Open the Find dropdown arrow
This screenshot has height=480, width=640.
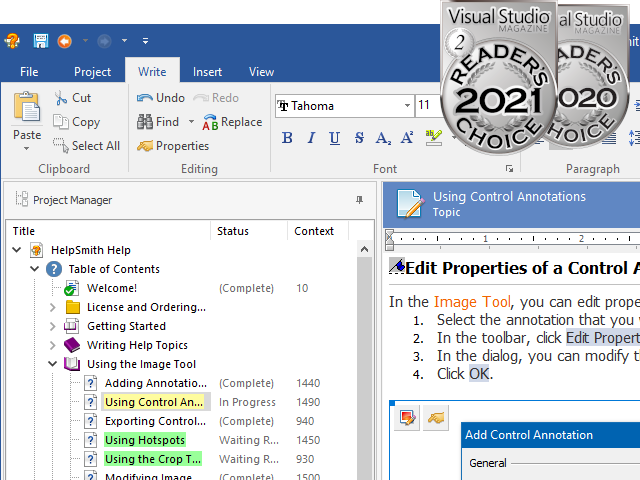click(x=191, y=122)
